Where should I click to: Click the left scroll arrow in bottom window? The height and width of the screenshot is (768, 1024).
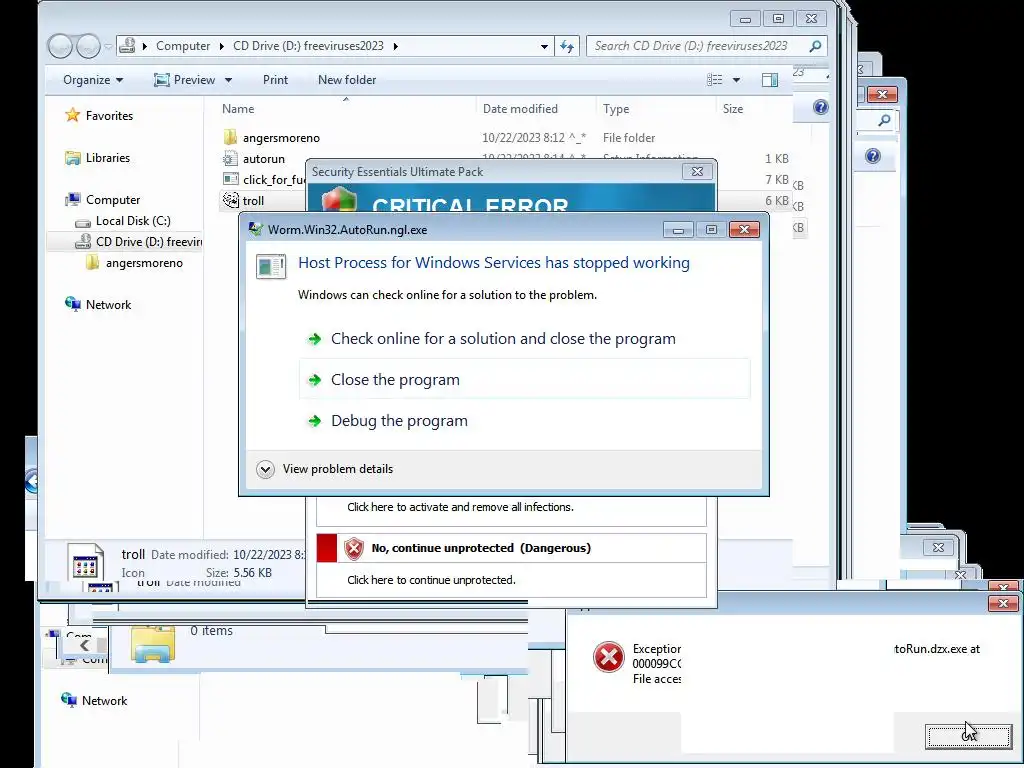point(84,646)
